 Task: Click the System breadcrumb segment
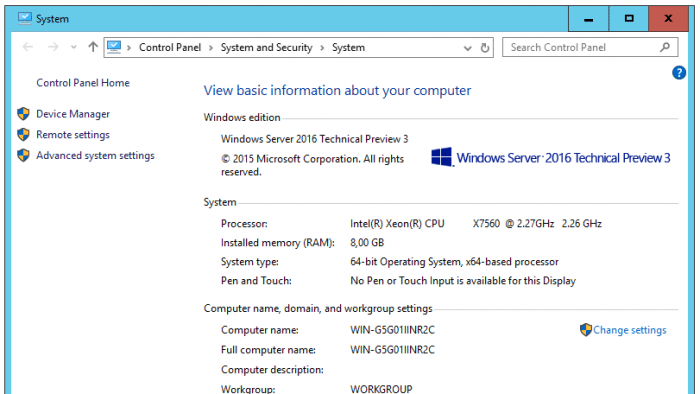click(348, 47)
